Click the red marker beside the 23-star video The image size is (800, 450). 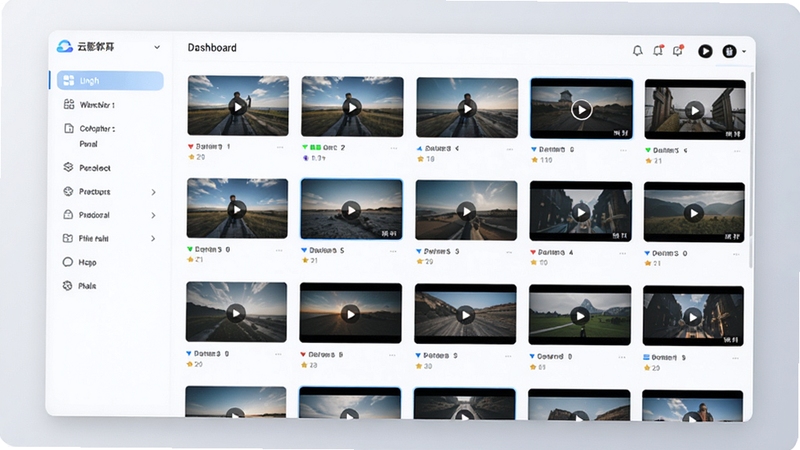click(x=303, y=354)
